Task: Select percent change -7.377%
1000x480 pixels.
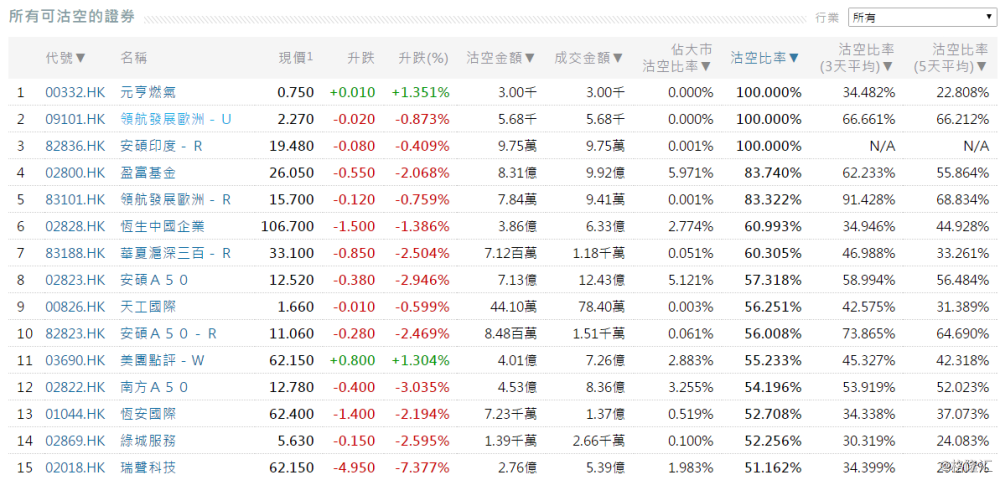Action: click(x=421, y=467)
